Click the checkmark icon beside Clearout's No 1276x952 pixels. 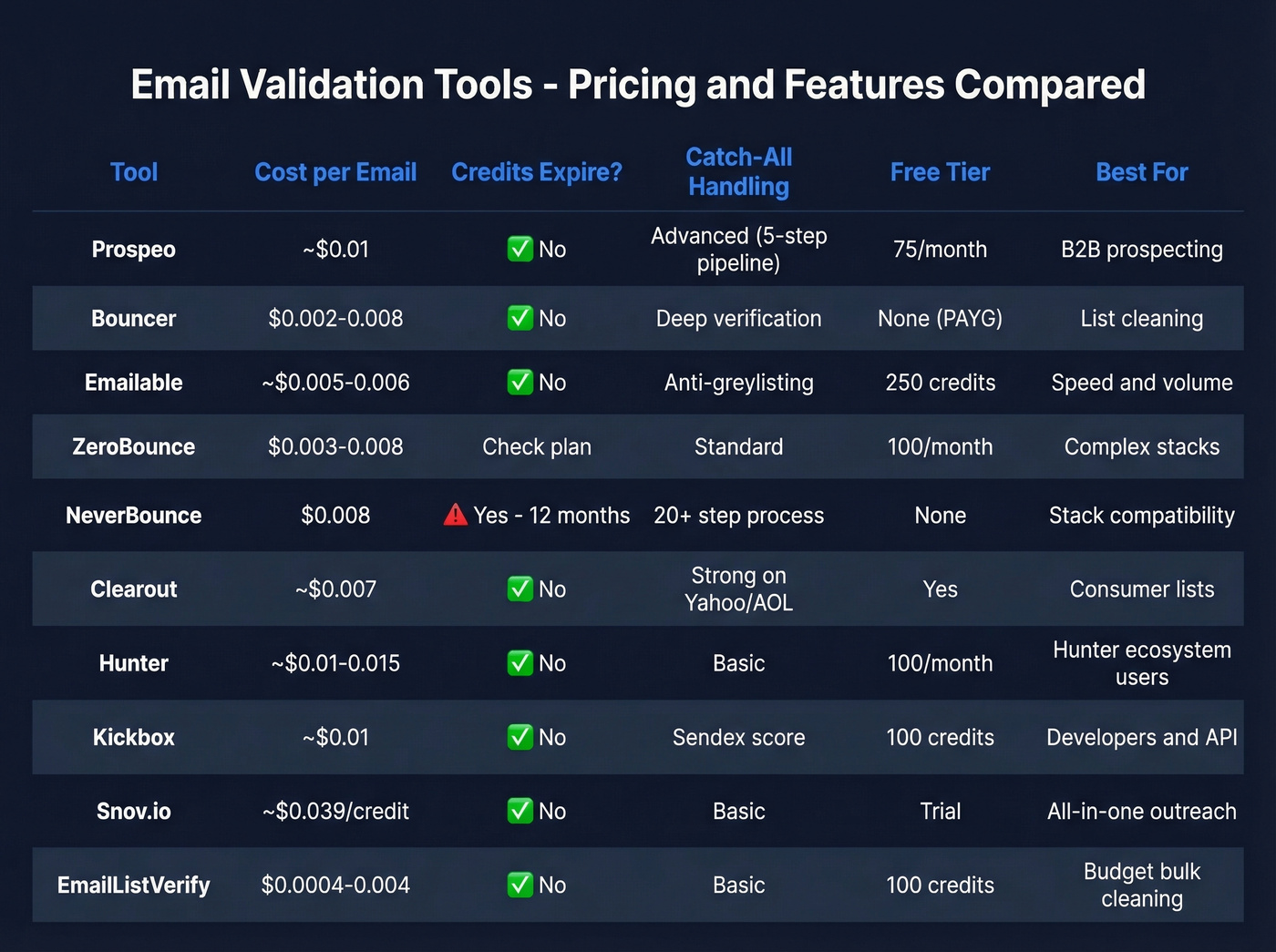point(520,589)
